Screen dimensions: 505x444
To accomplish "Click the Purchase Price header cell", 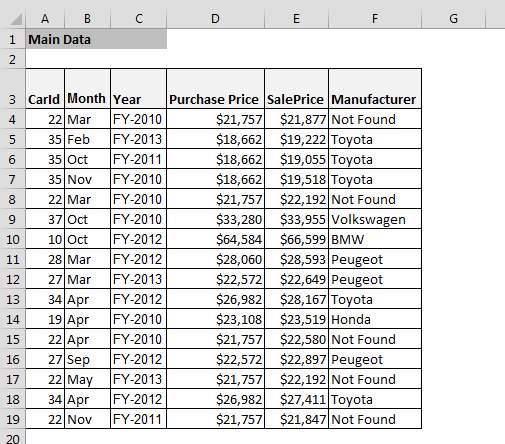I will [215, 89].
